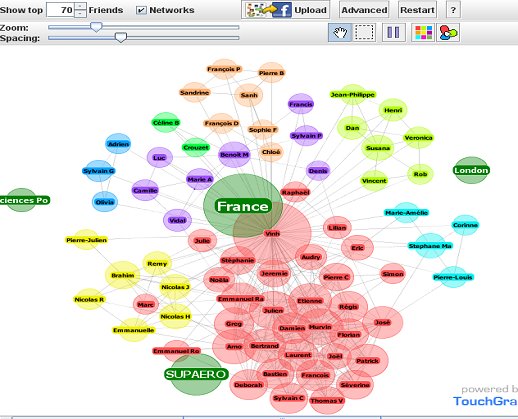518x419 pixels.
Task: Click the Jean-Philippe node
Action: [353, 95]
